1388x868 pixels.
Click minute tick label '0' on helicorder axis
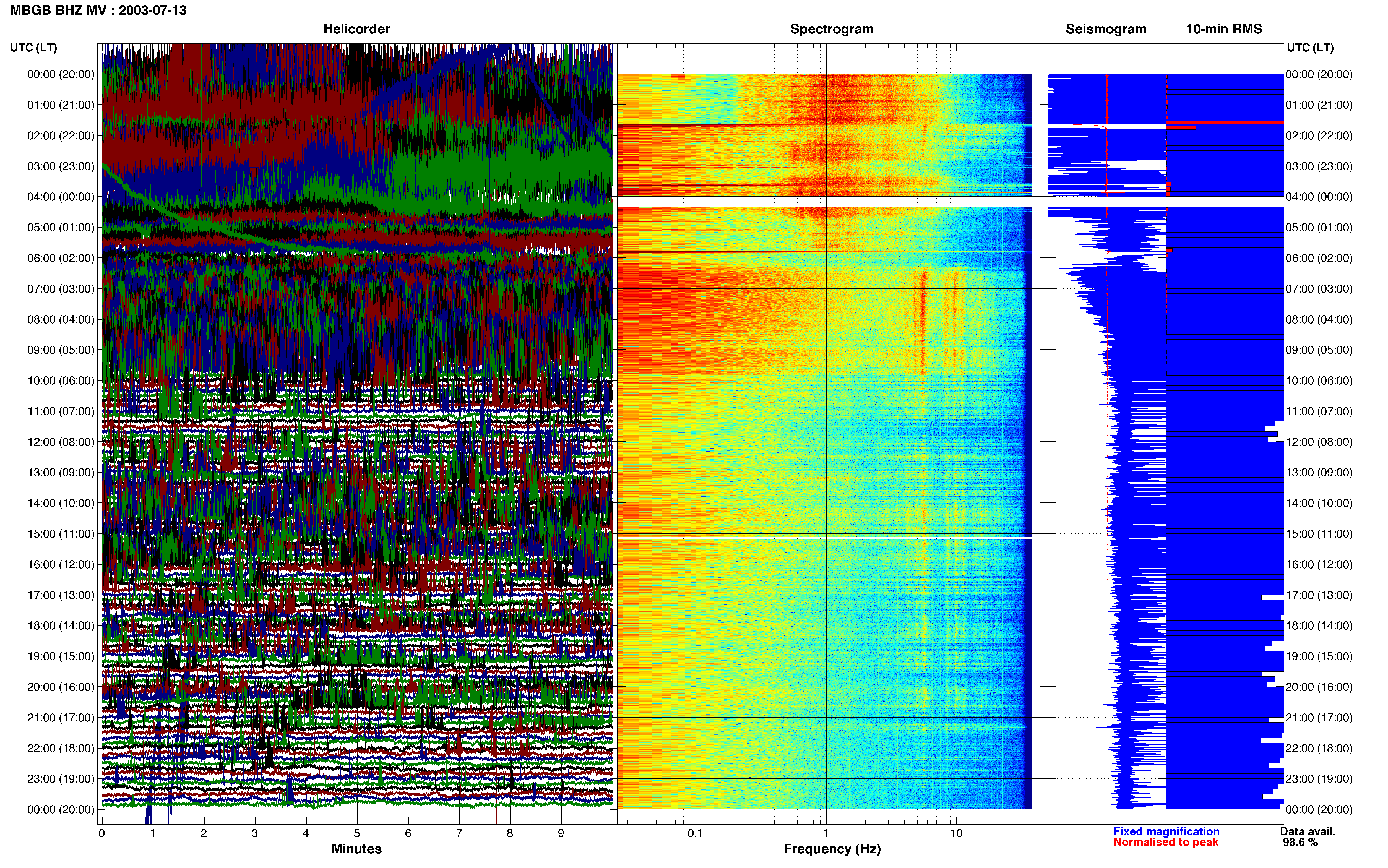pyautogui.click(x=101, y=833)
